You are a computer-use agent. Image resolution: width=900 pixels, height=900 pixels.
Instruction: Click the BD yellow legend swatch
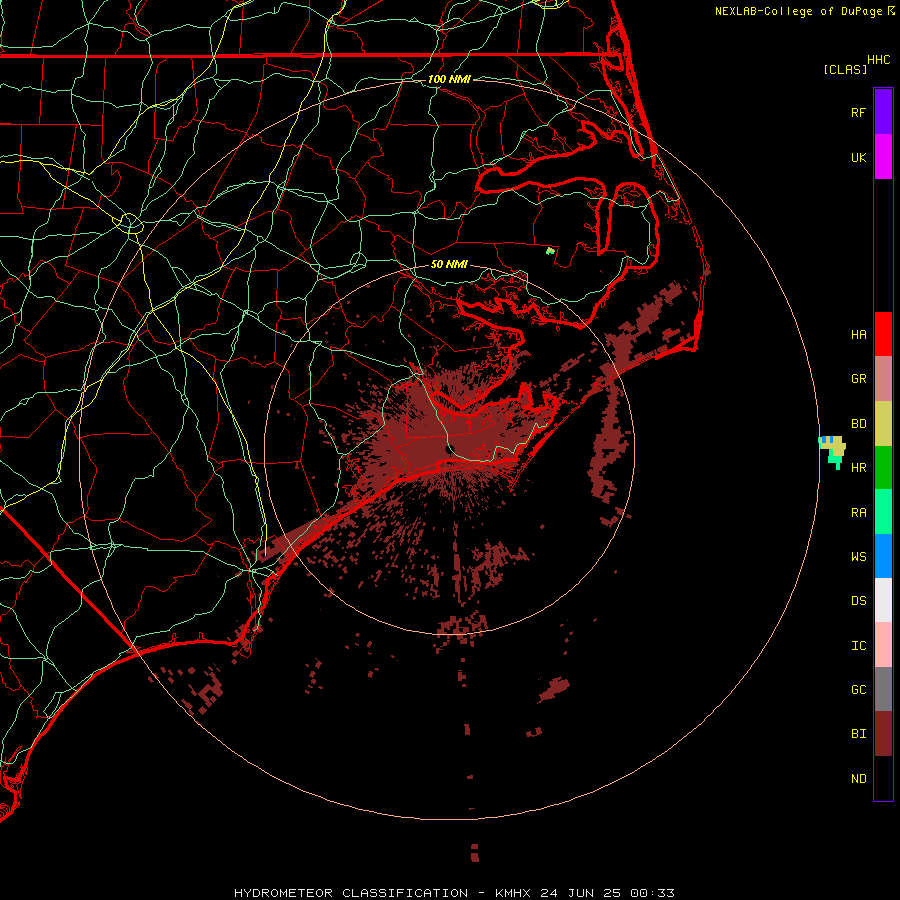[883, 424]
